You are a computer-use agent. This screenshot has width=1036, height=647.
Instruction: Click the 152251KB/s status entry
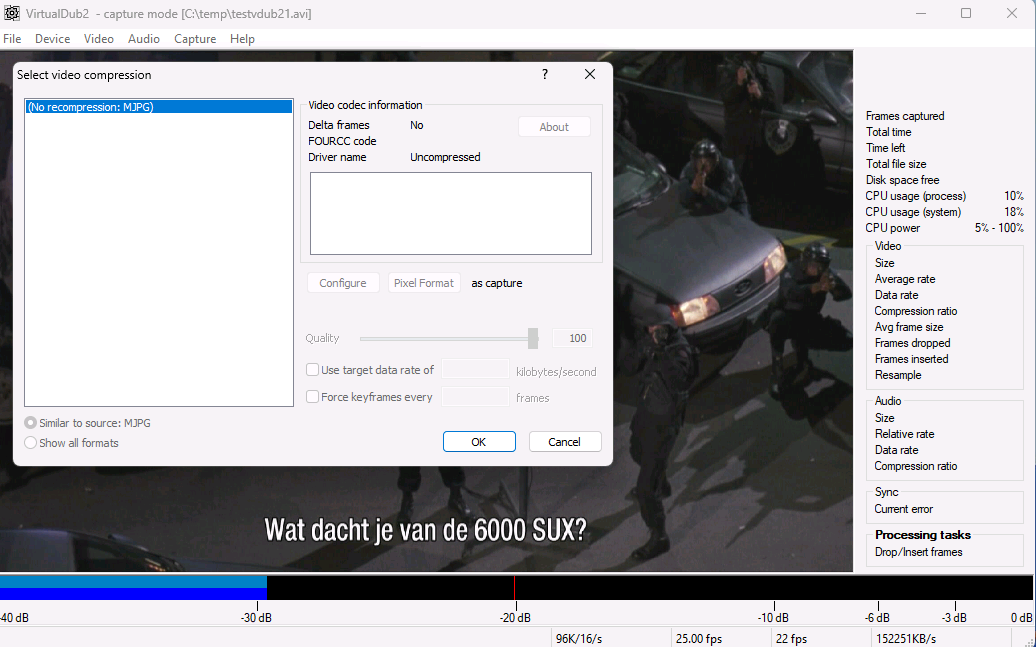click(906, 639)
